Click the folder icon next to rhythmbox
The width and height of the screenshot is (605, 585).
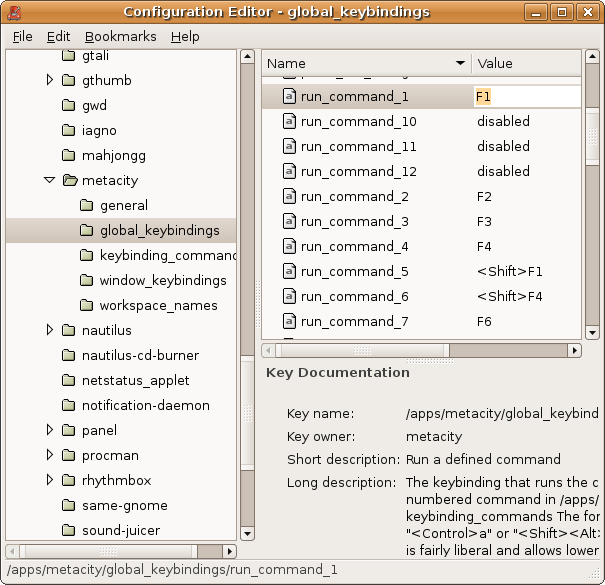69,480
